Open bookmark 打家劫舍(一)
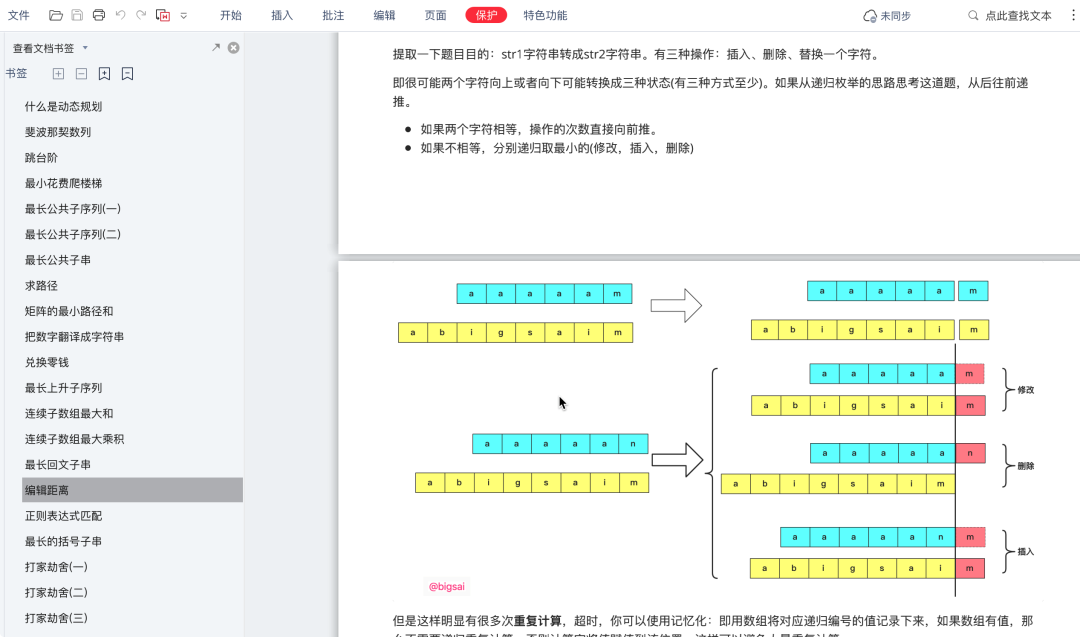The image size is (1080, 637). 56,567
